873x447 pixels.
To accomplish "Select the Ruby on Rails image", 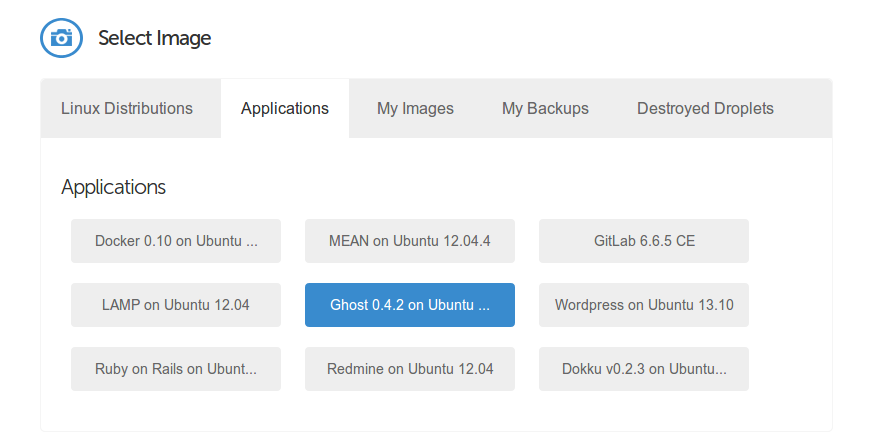I will [x=176, y=369].
